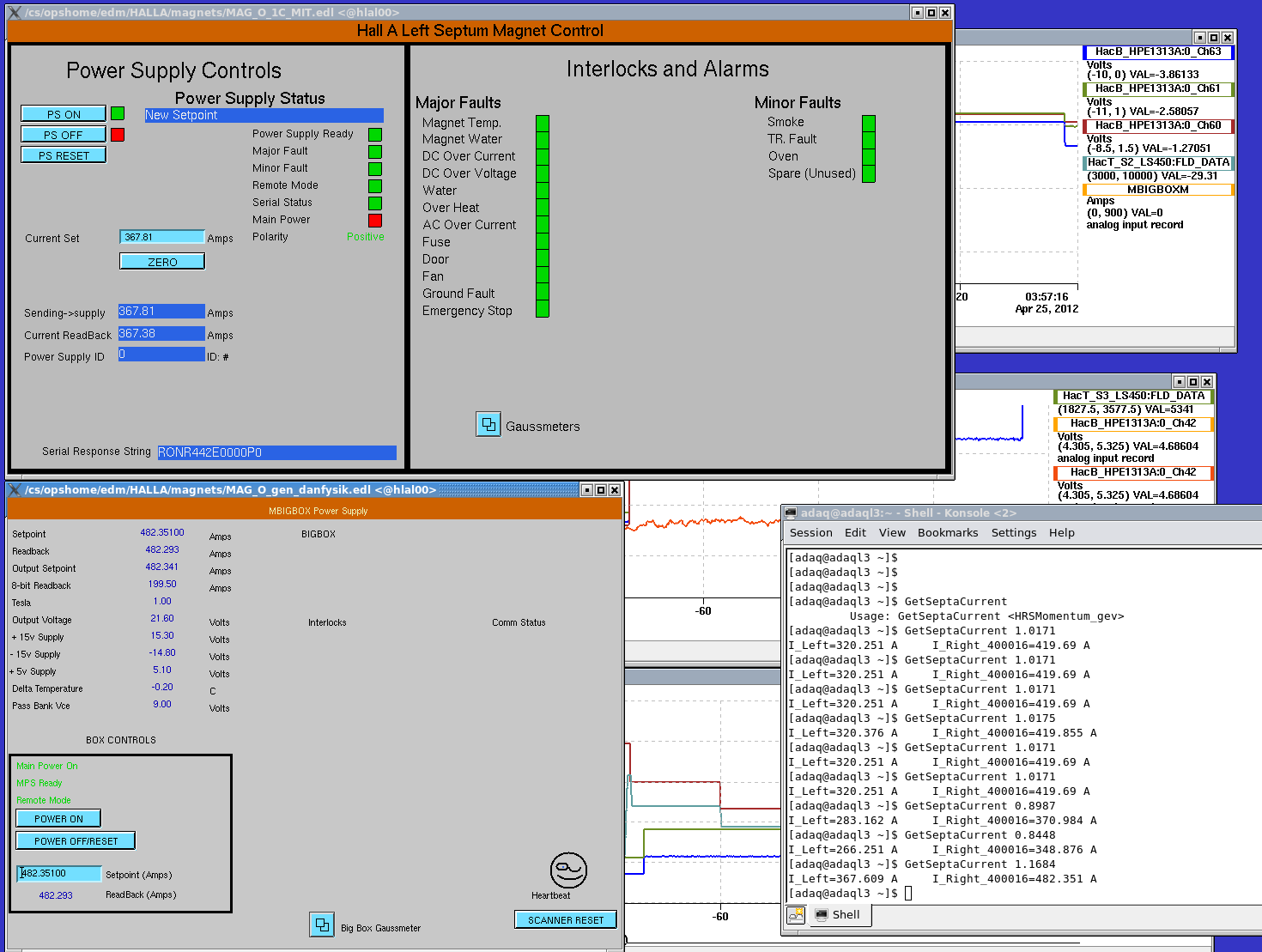Click the MPS Ready status text
This screenshot has width=1262, height=952.
coord(39,783)
